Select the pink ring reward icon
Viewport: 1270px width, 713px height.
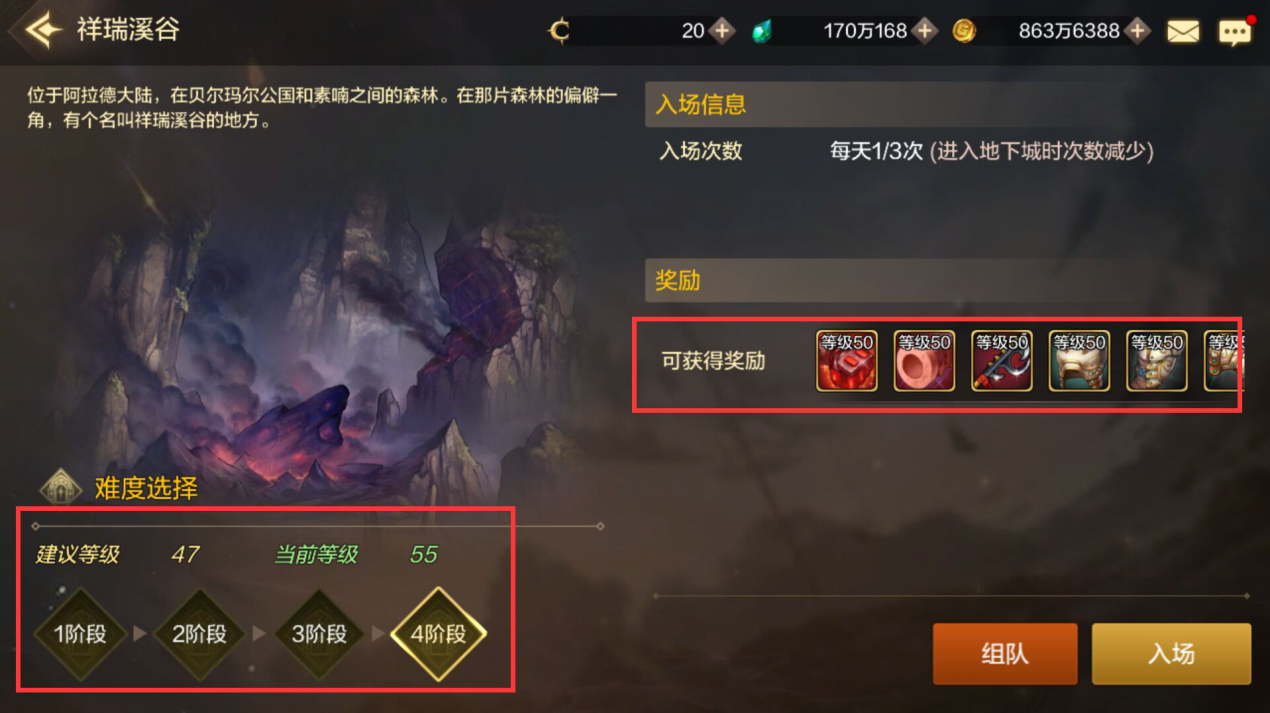pyautogui.click(x=924, y=360)
